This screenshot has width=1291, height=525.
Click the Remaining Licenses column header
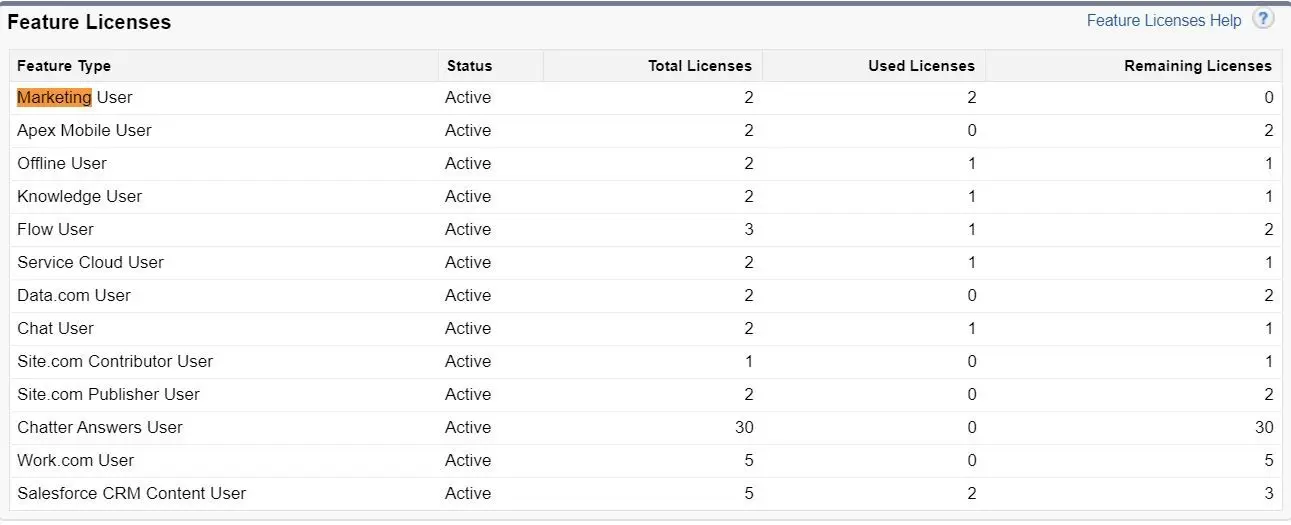click(1198, 66)
